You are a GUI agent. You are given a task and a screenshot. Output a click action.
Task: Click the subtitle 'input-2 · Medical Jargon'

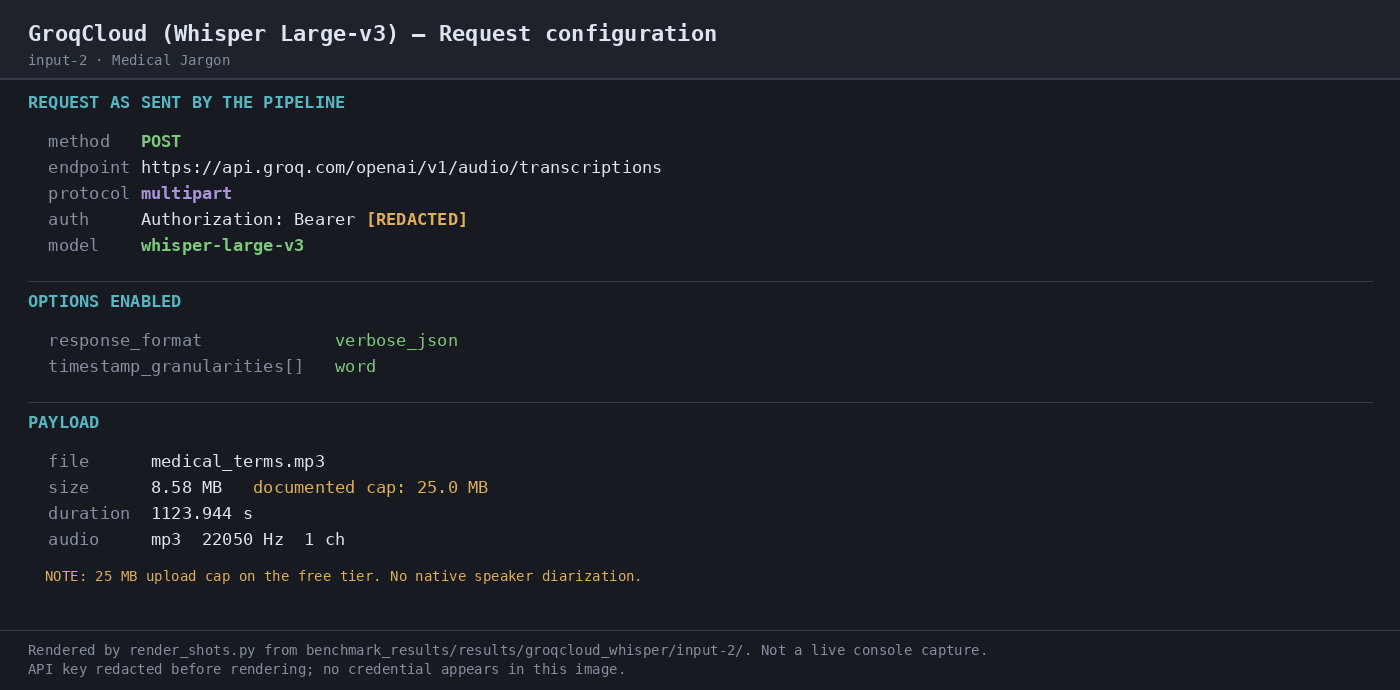point(129,60)
